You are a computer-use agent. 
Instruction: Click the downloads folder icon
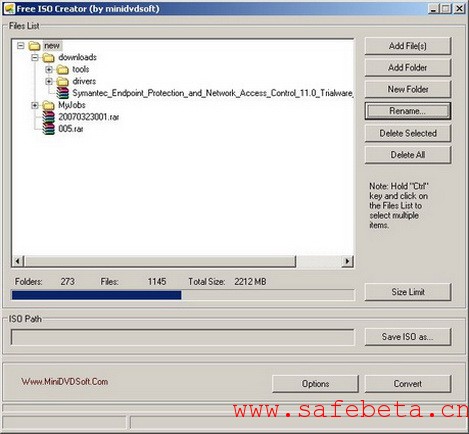(x=48, y=58)
